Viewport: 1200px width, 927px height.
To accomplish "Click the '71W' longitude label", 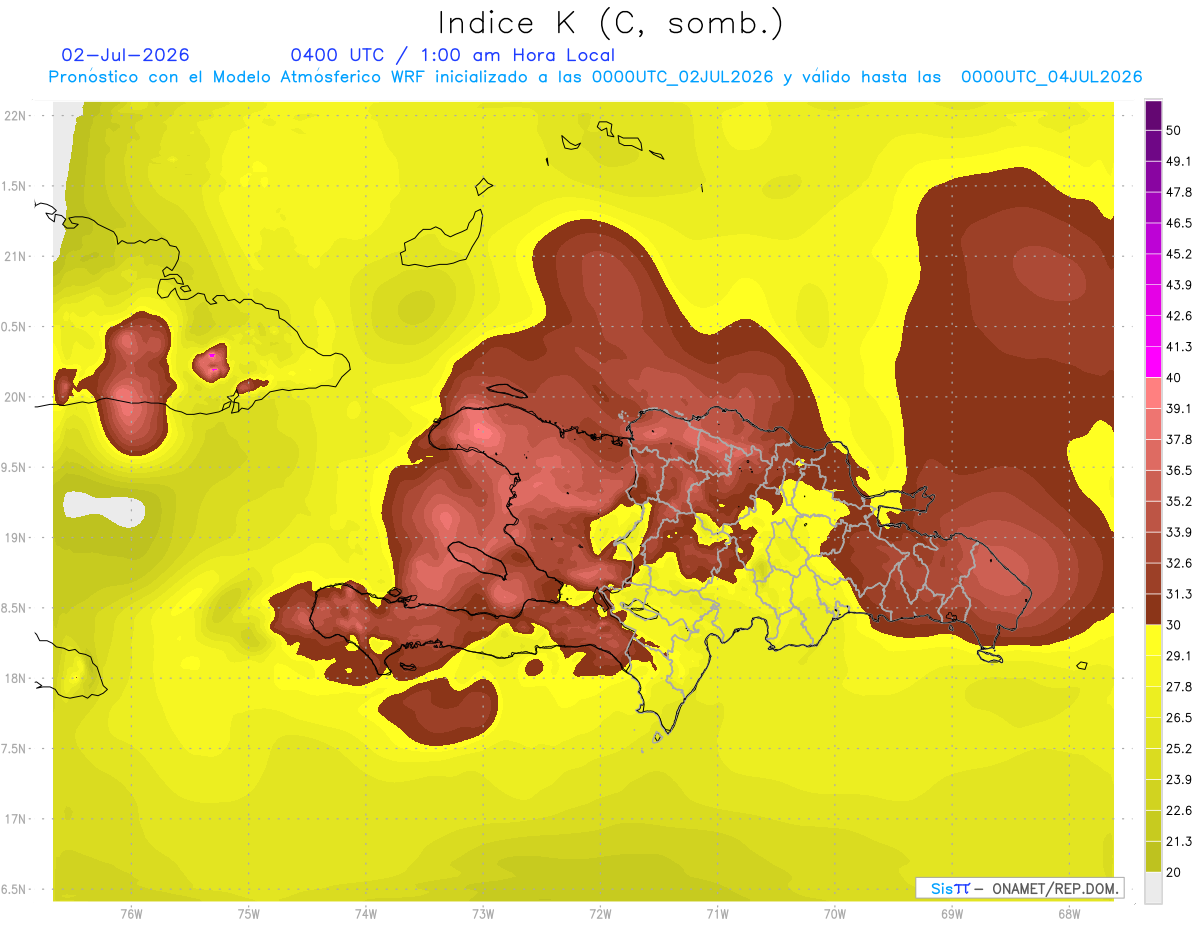I will coord(717,914).
